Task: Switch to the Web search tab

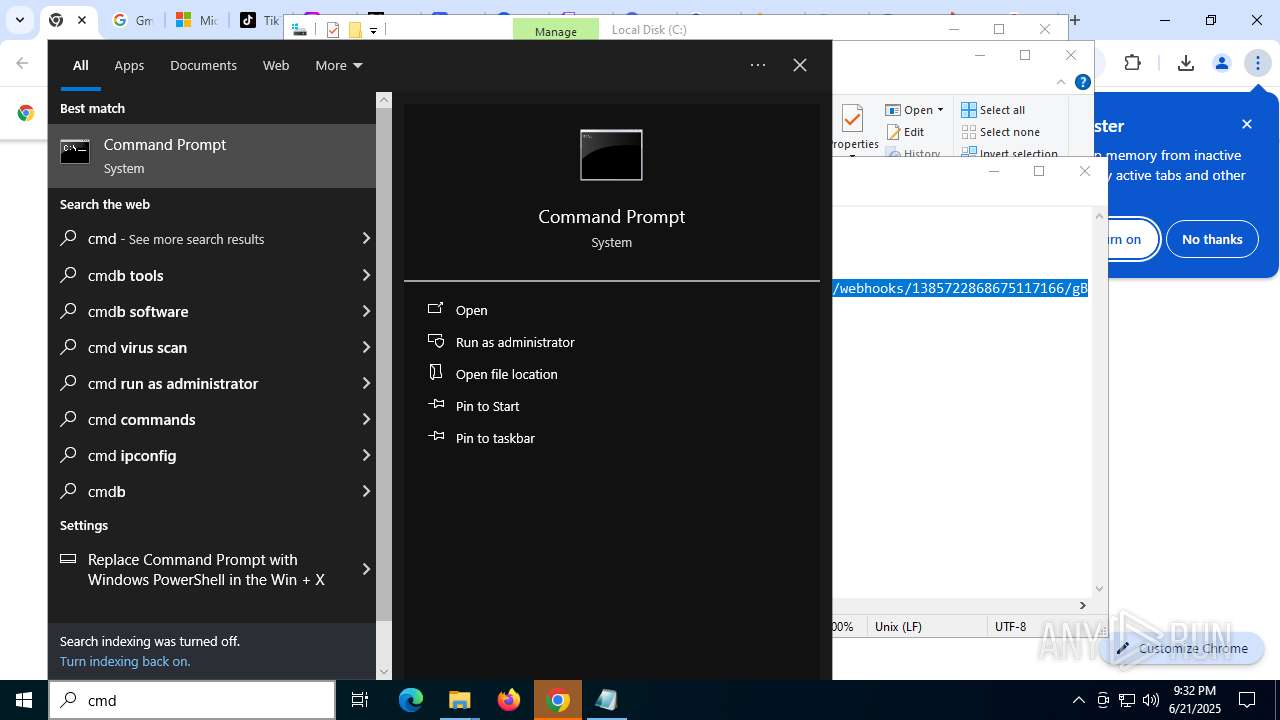Action: [276, 65]
